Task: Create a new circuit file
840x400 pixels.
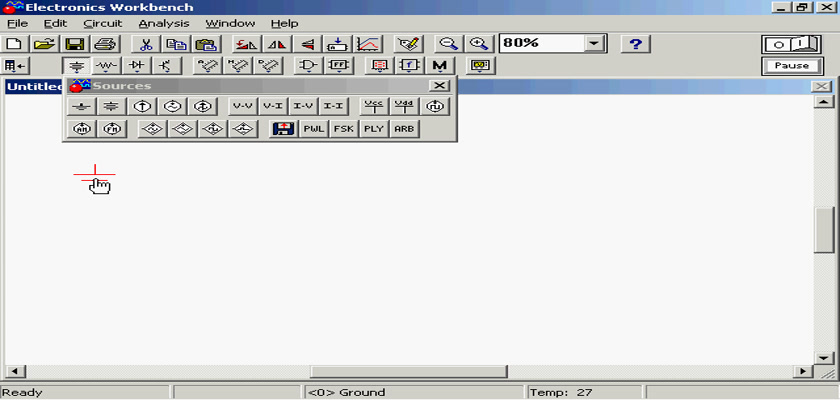Action: click(x=15, y=44)
